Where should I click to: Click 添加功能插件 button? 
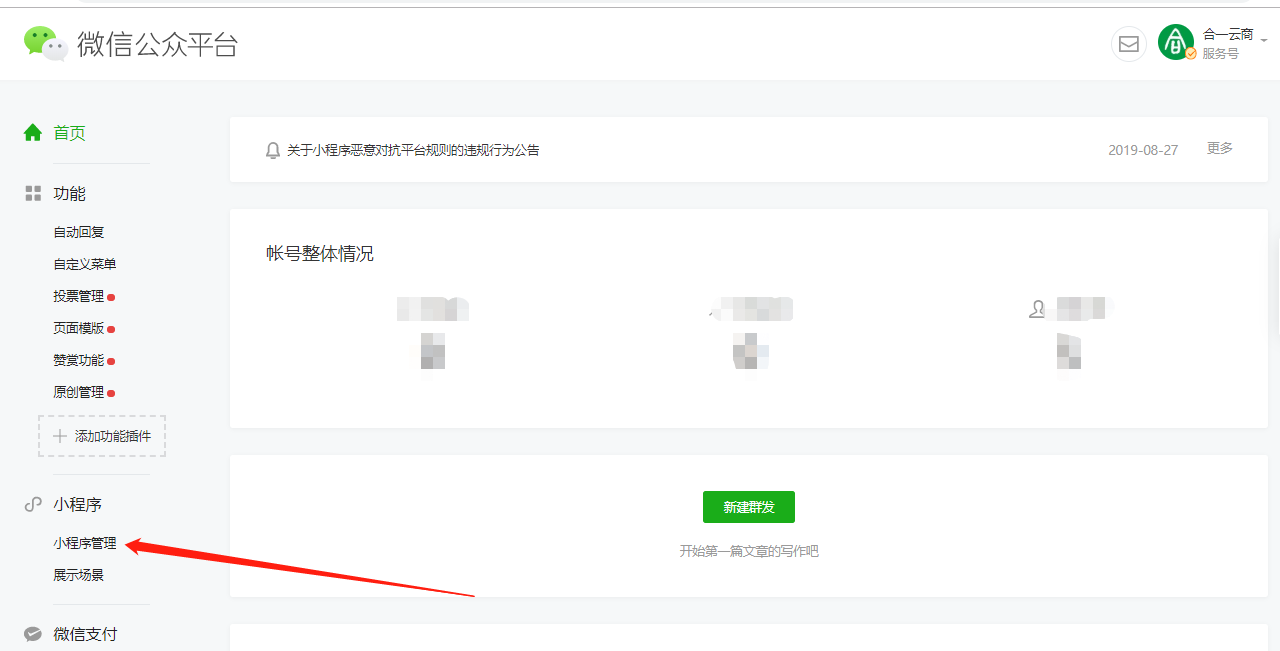pyautogui.click(x=102, y=436)
